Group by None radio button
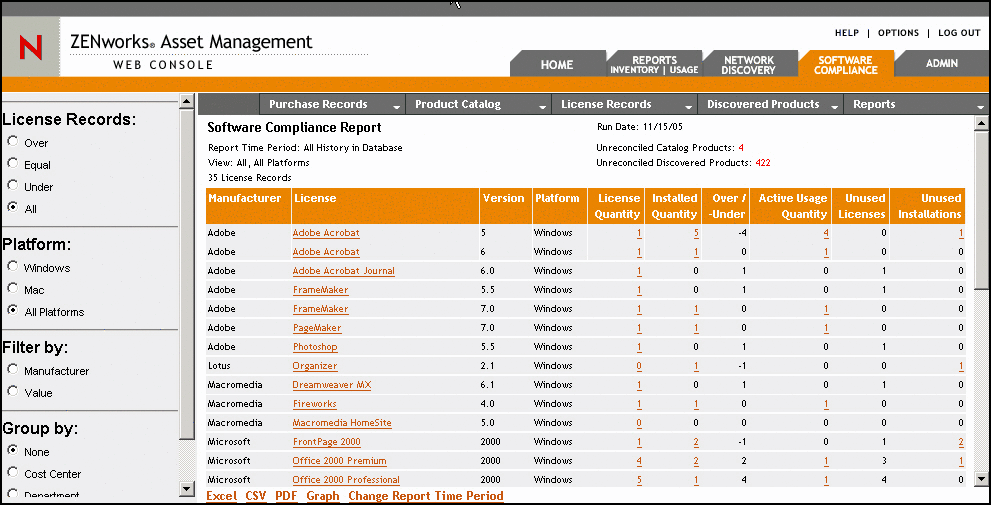991x505 pixels. (x=12, y=451)
